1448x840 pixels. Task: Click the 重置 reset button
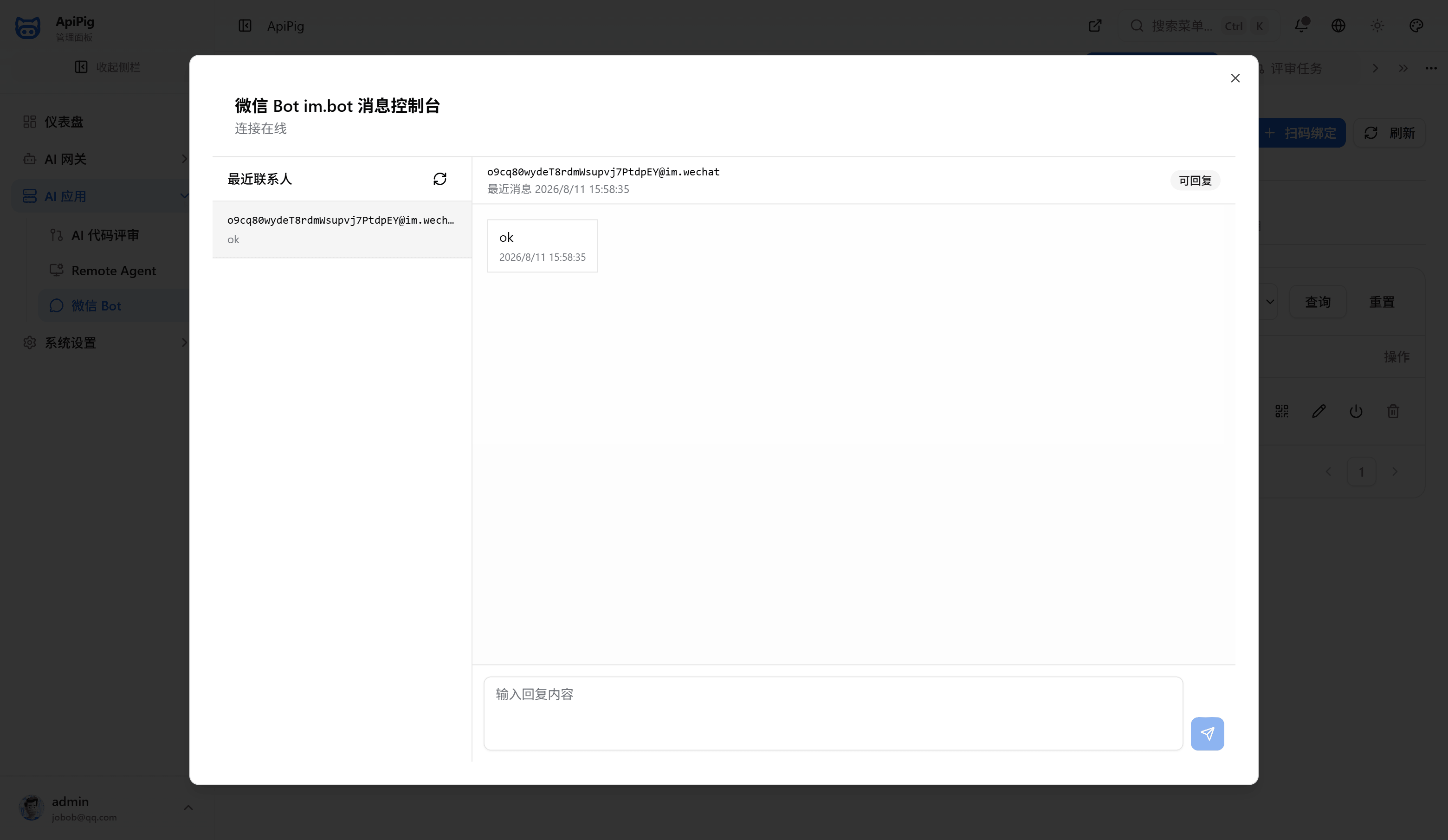click(x=1382, y=302)
